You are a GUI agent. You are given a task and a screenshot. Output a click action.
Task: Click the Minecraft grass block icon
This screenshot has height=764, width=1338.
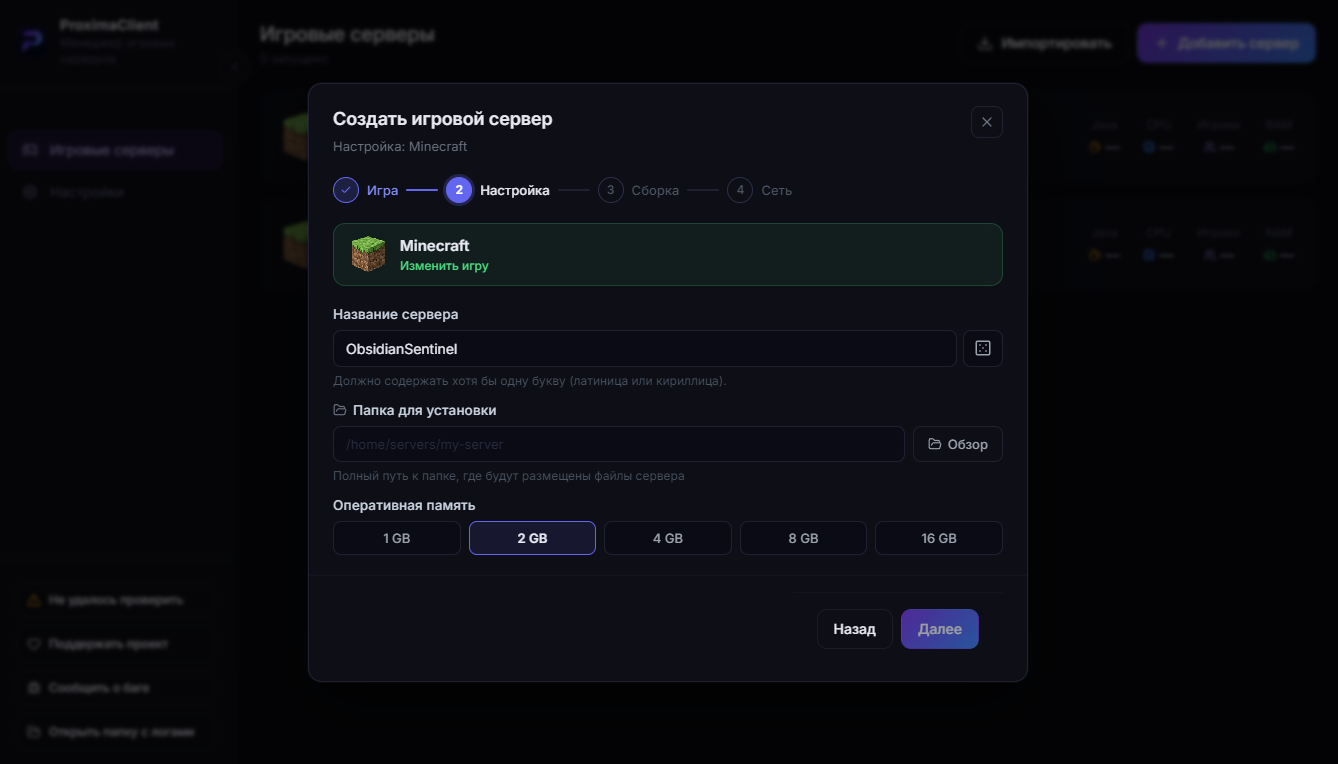coord(368,254)
